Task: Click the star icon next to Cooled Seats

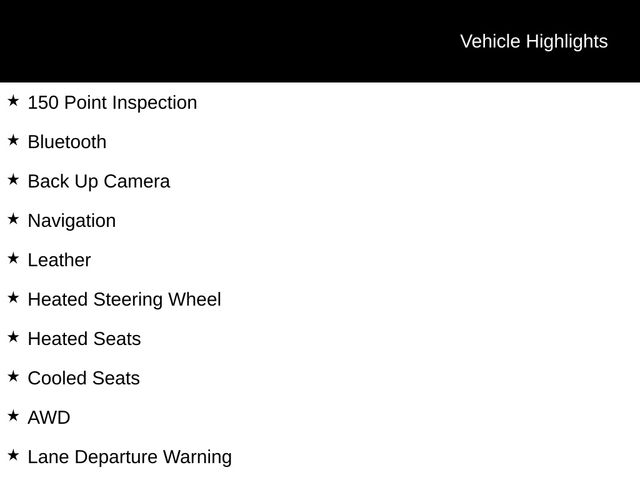Action: pyautogui.click(x=13, y=376)
